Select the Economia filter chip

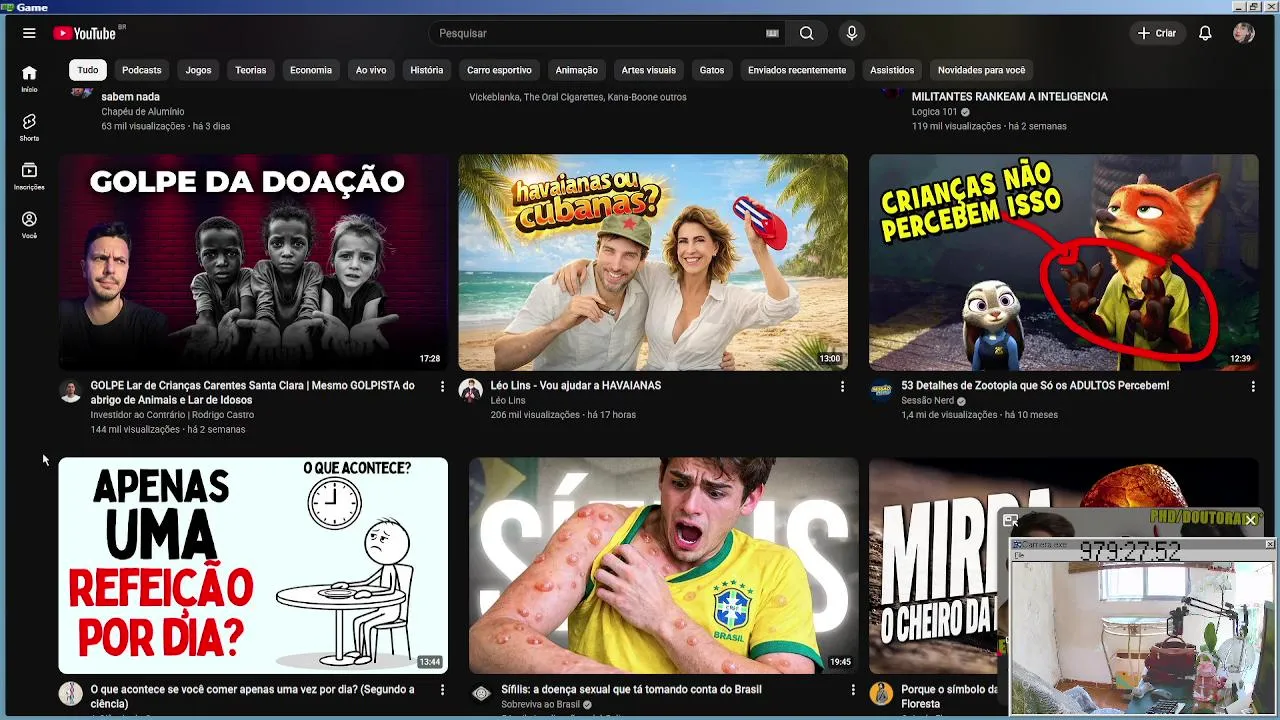(x=311, y=70)
